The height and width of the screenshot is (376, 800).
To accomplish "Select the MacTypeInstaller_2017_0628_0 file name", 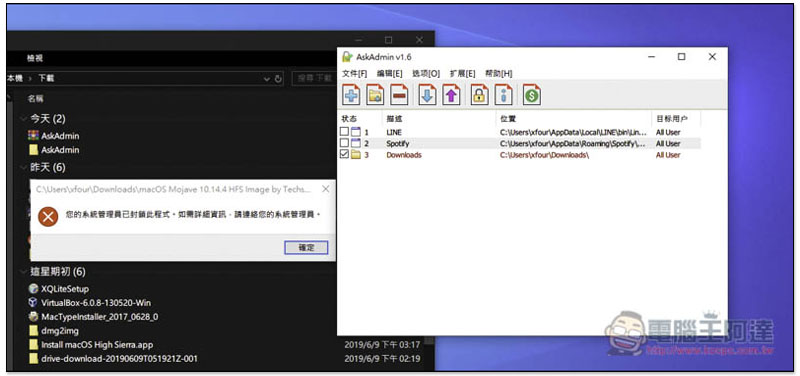I will point(99,317).
